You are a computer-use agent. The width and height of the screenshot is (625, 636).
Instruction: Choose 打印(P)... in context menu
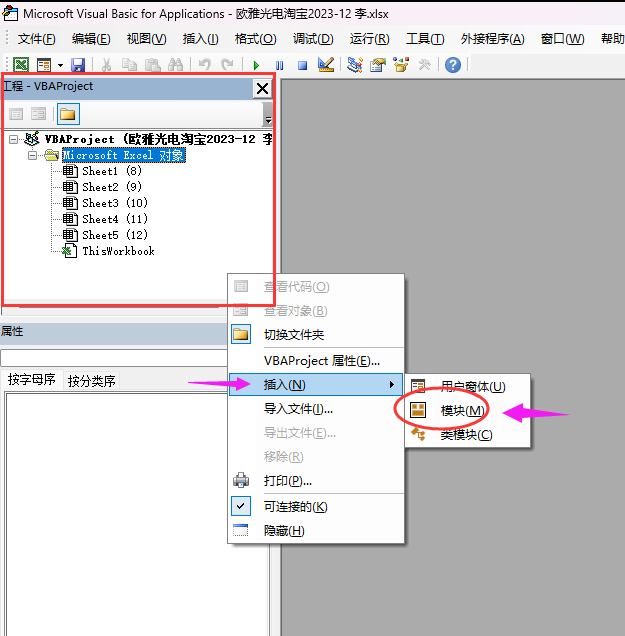coord(316,481)
